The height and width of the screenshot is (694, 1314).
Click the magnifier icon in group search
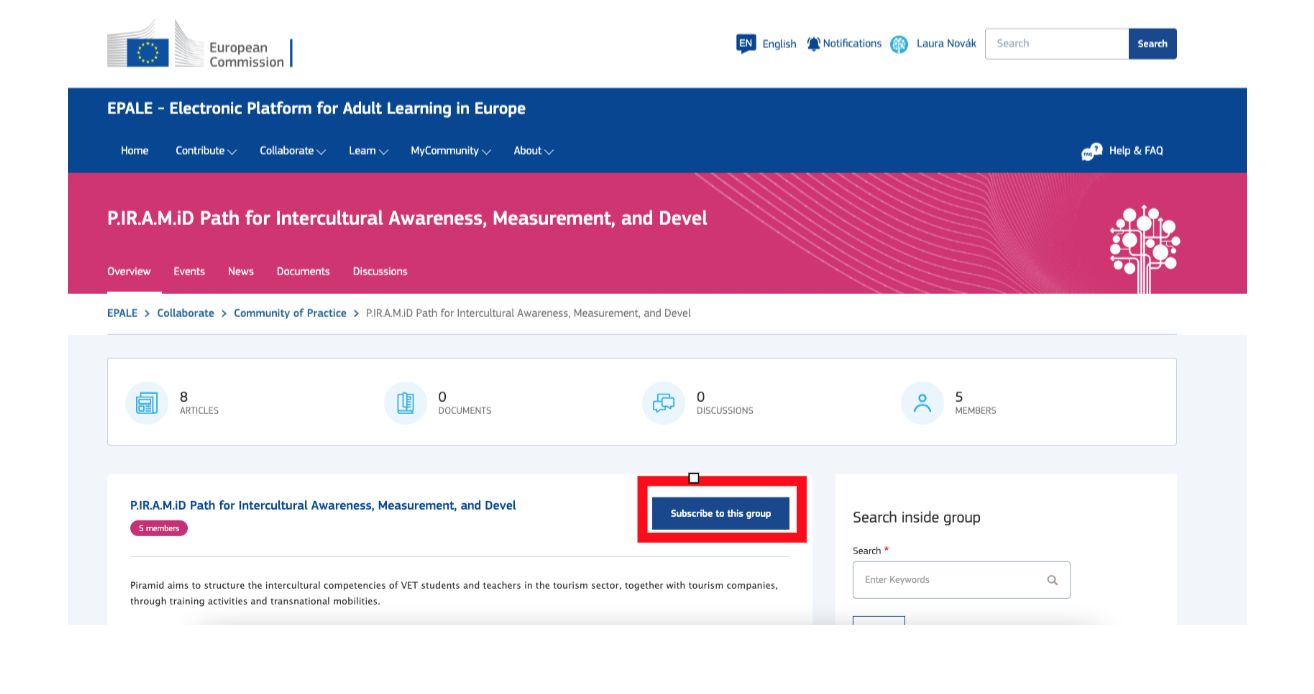coord(1052,580)
